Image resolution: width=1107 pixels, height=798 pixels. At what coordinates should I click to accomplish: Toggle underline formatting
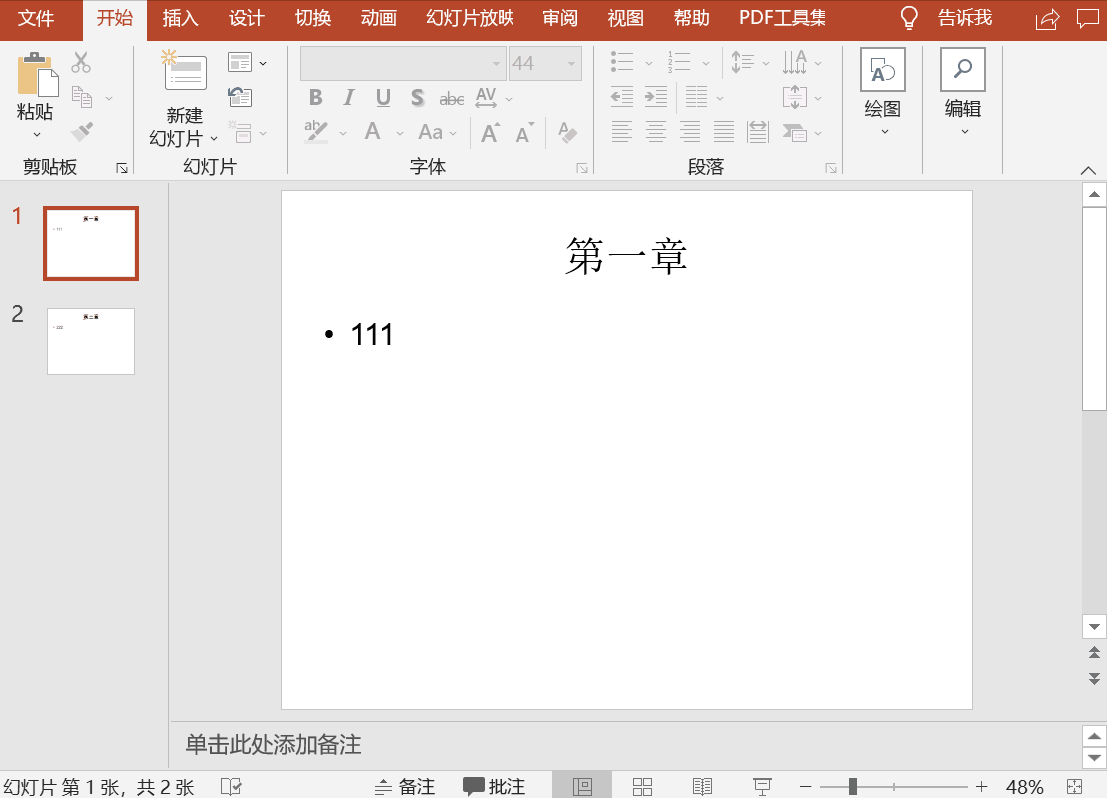click(382, 98)
